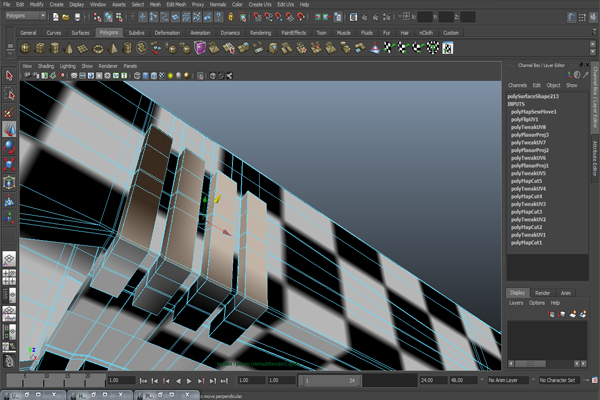This screenshot has width=600, height=400.
Task: Click the New Scene icon
Action: click(56, 17)
